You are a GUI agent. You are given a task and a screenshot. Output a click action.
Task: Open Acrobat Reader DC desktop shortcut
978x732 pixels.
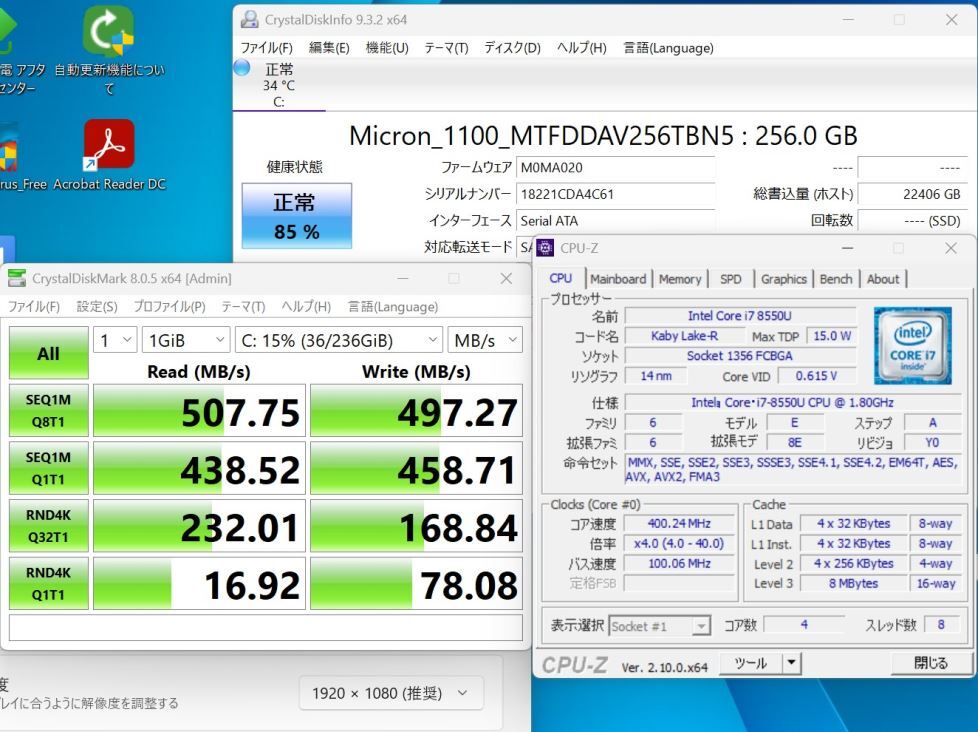point(109,155)
